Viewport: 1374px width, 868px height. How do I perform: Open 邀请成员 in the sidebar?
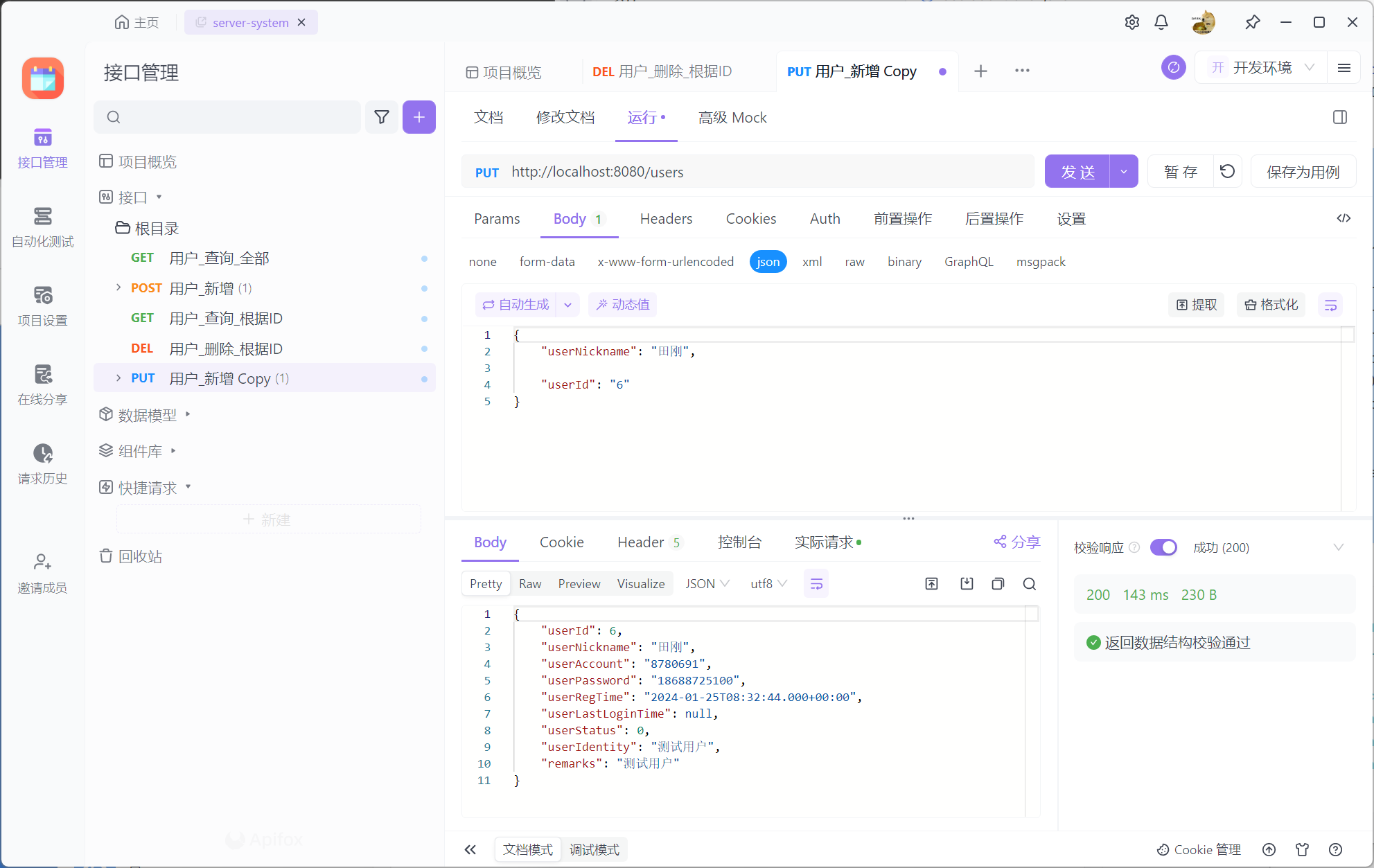pos(42,574)
